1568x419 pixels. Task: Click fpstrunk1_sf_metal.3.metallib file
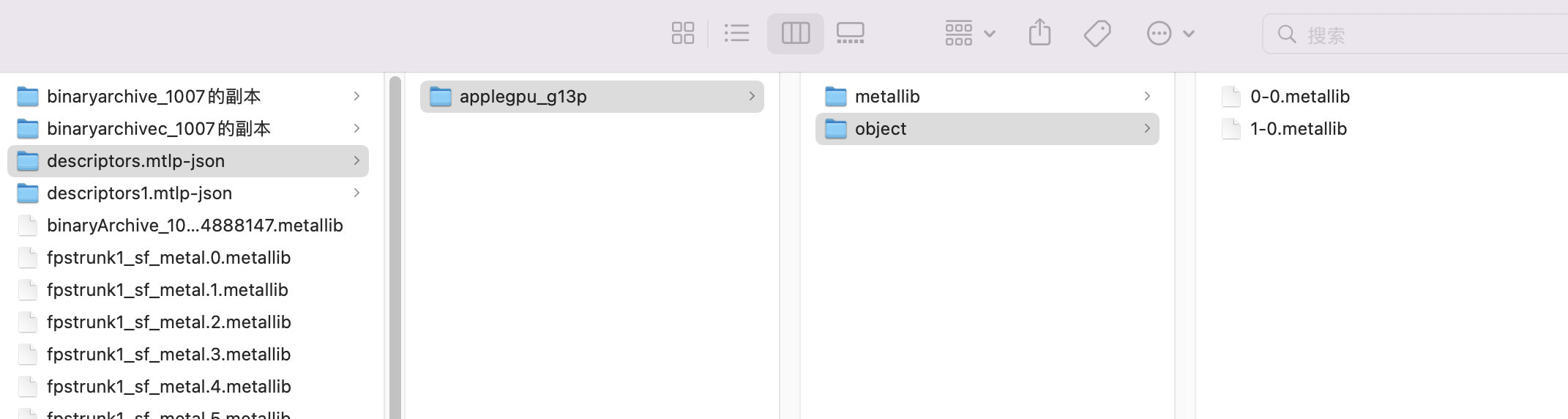click(x=168, y=355)
